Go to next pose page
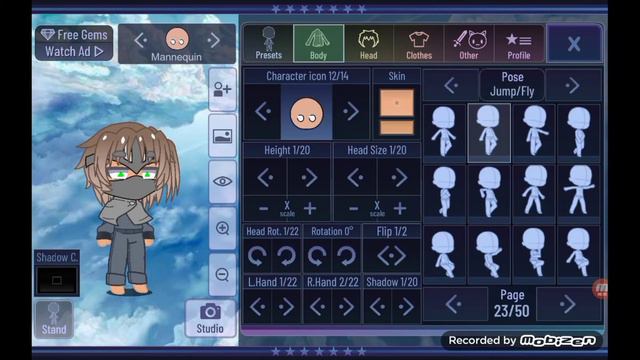The width and height of the screenshot is (640, 360). [x=568, y=304]
